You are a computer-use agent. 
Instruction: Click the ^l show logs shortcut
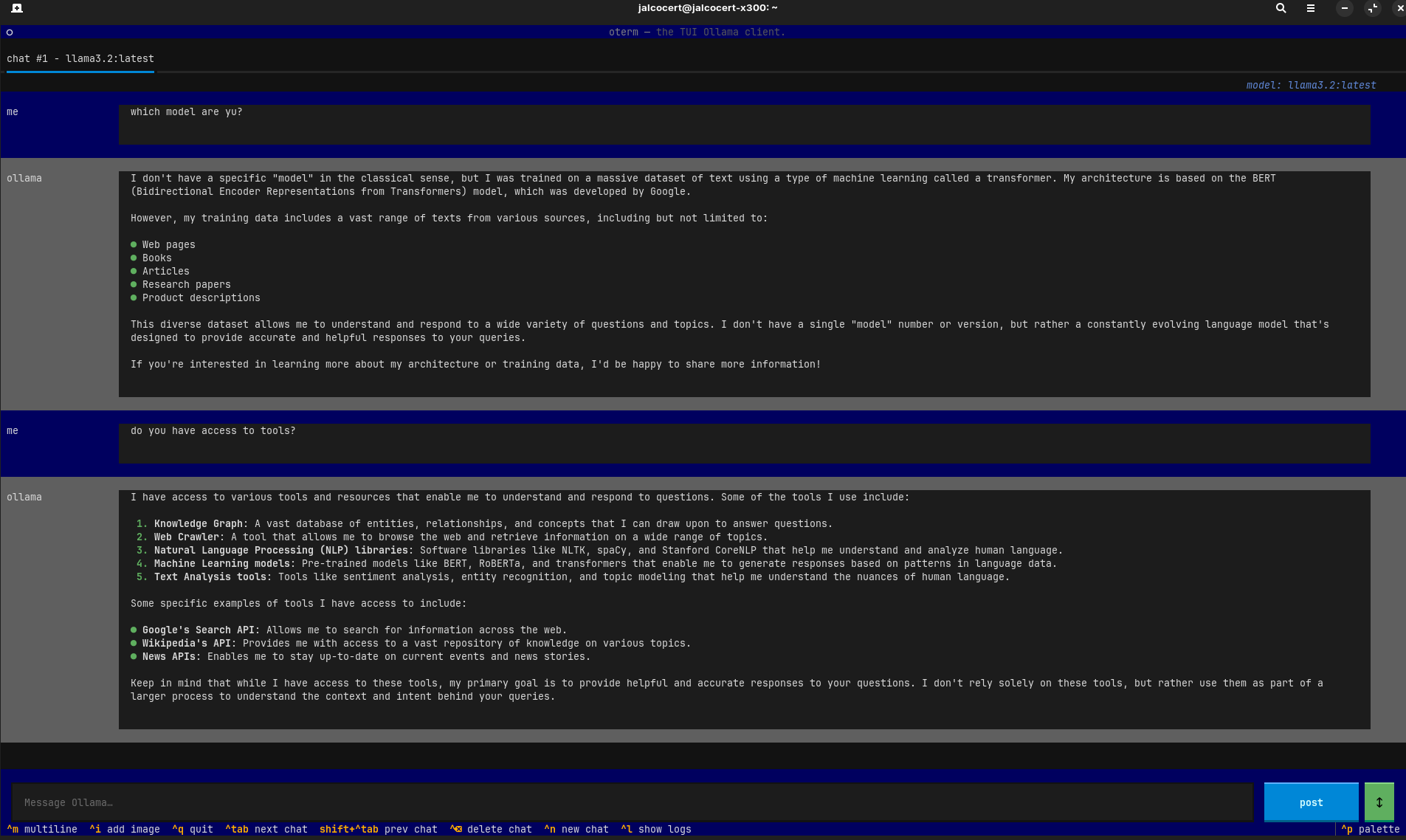pos(656,830)
